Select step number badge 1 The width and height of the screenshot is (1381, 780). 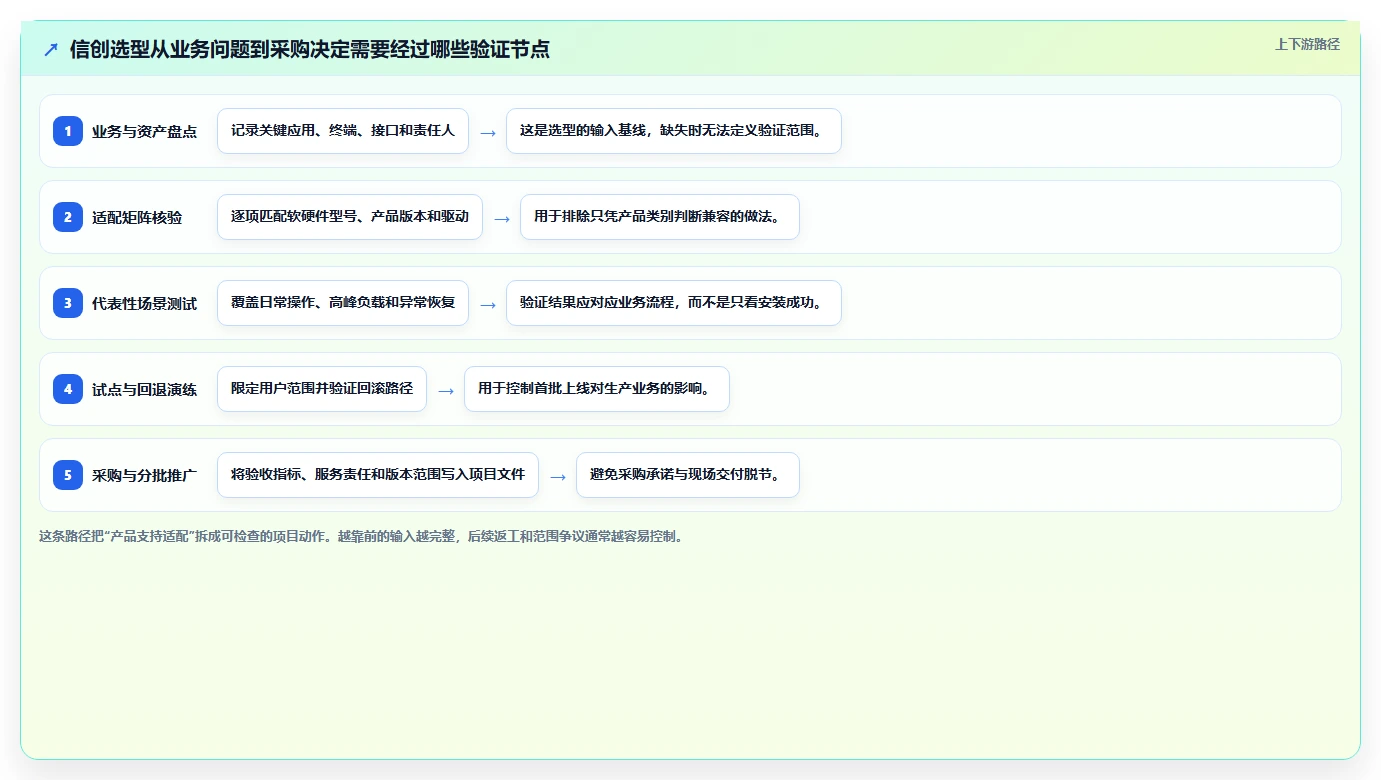coord(68,131)
